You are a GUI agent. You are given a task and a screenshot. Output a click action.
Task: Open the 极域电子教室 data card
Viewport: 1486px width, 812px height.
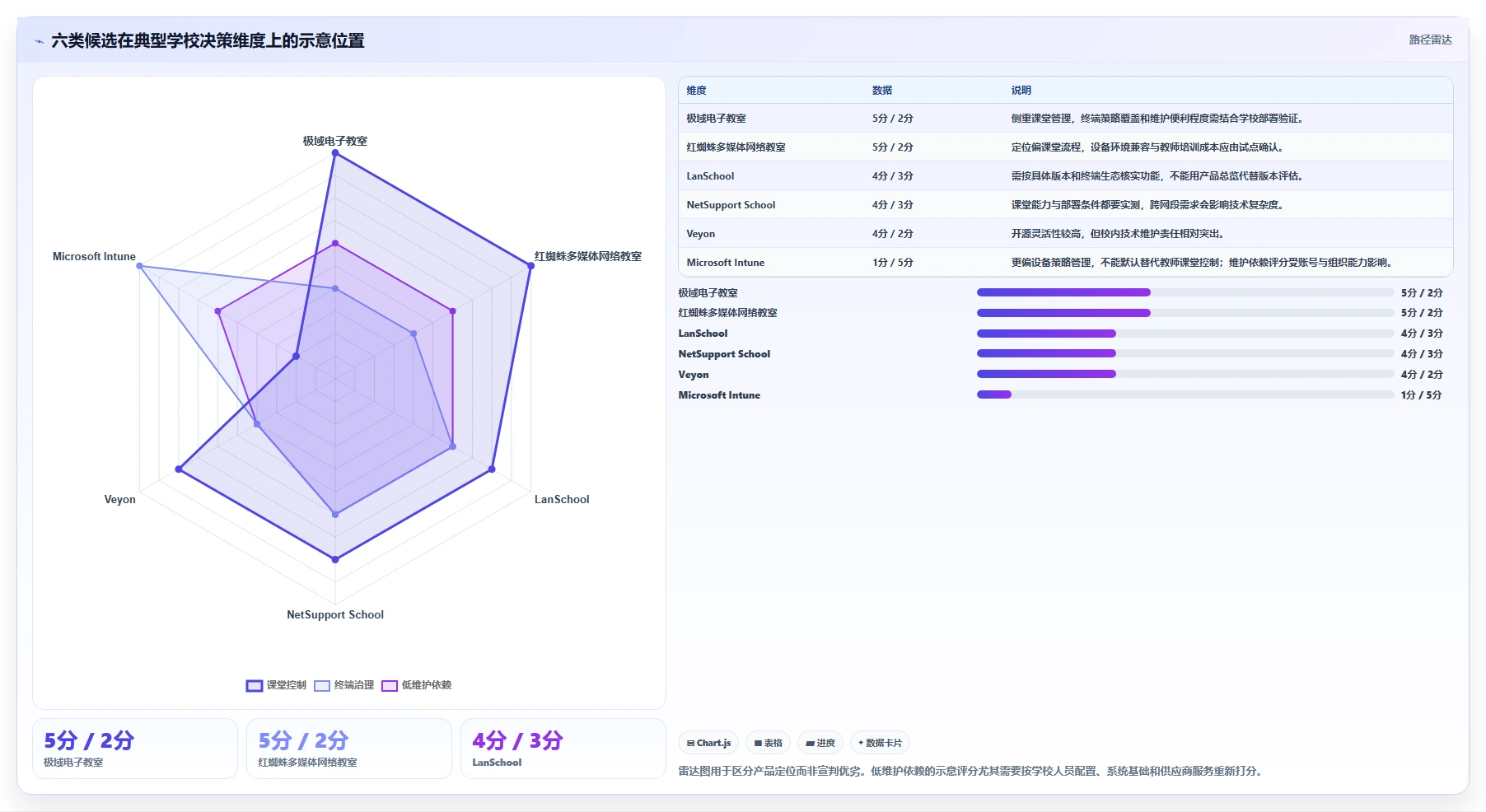[x=135, y=749]
